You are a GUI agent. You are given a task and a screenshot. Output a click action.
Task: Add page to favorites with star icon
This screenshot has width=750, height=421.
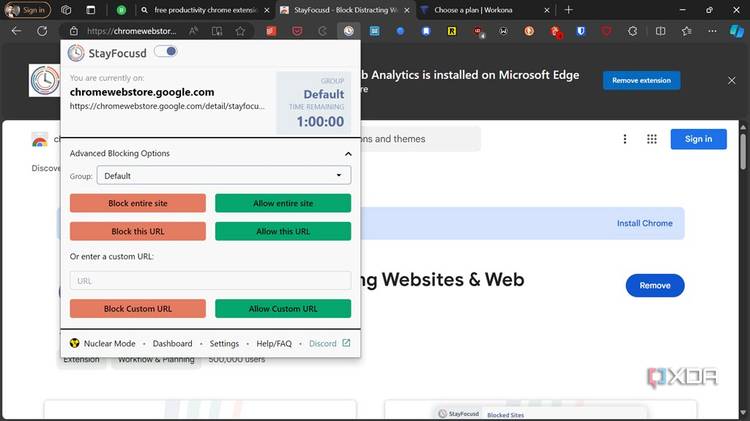coord(240,31)
